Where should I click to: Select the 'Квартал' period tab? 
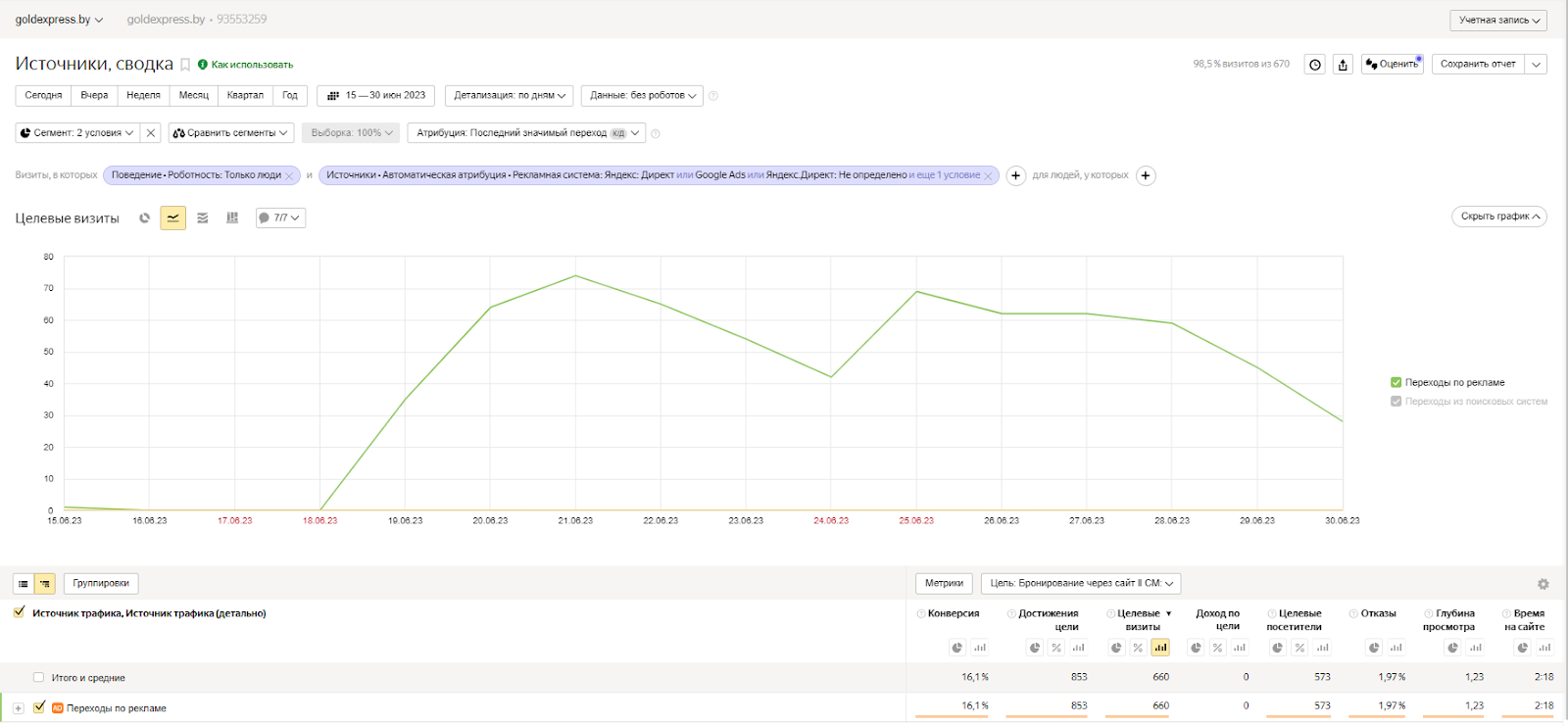(245, 95)
